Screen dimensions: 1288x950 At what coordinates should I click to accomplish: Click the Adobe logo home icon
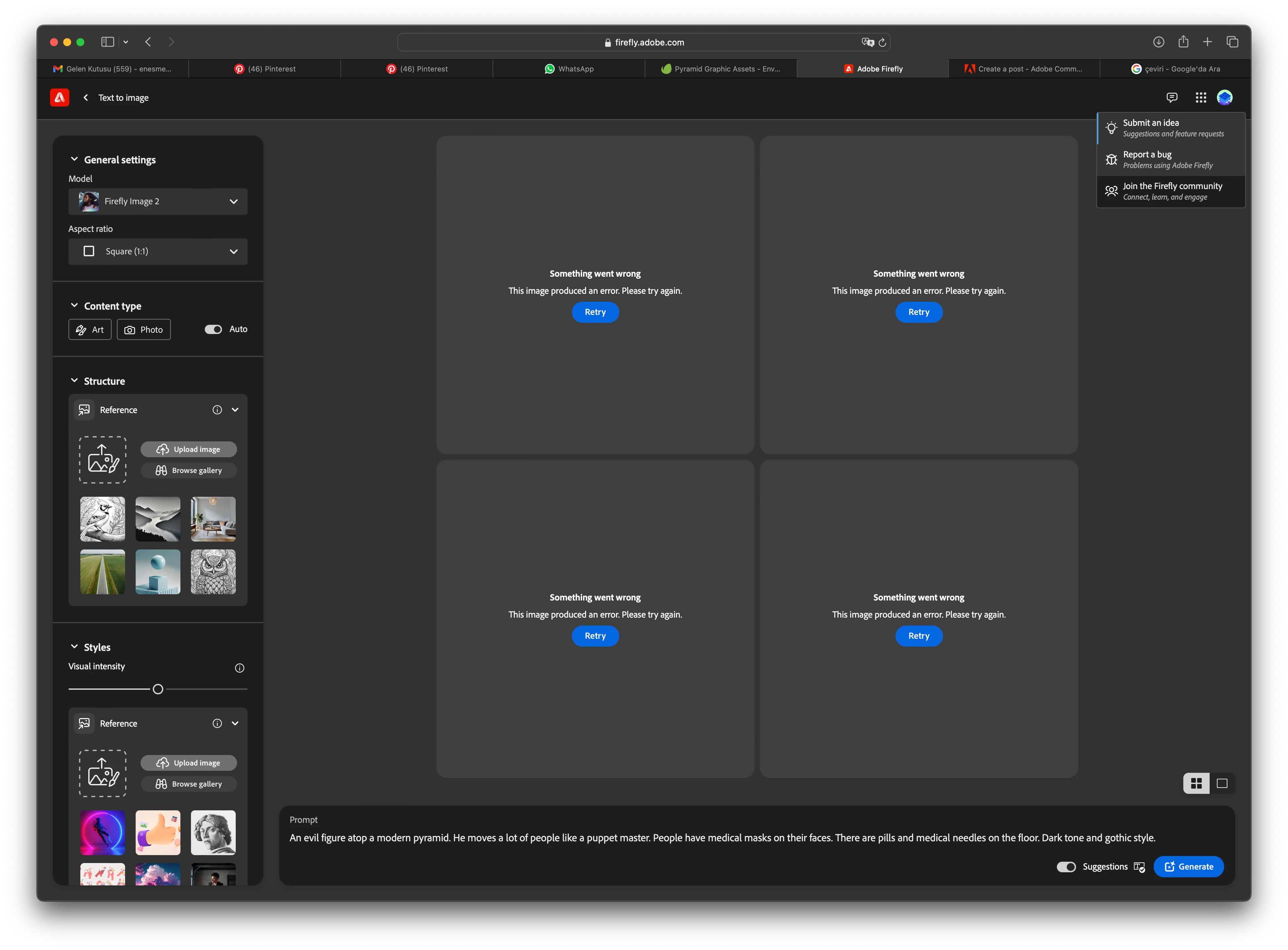coord(60,97)
